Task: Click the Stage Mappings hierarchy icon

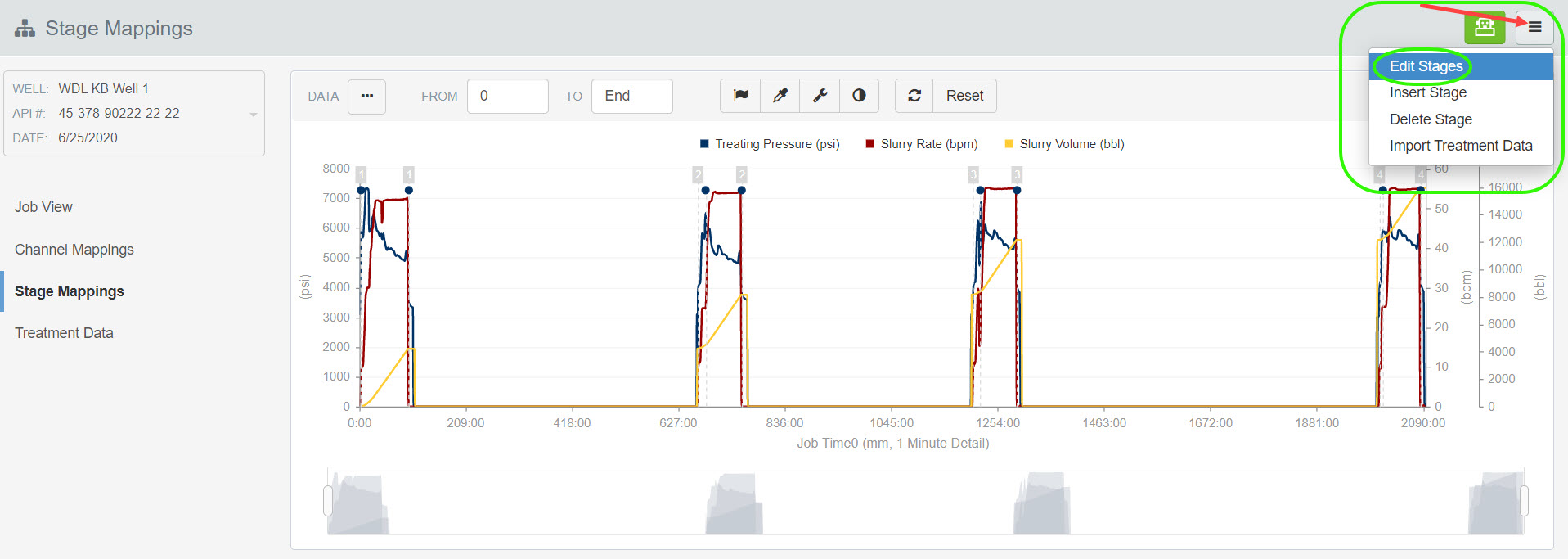Action: [25, 29]
